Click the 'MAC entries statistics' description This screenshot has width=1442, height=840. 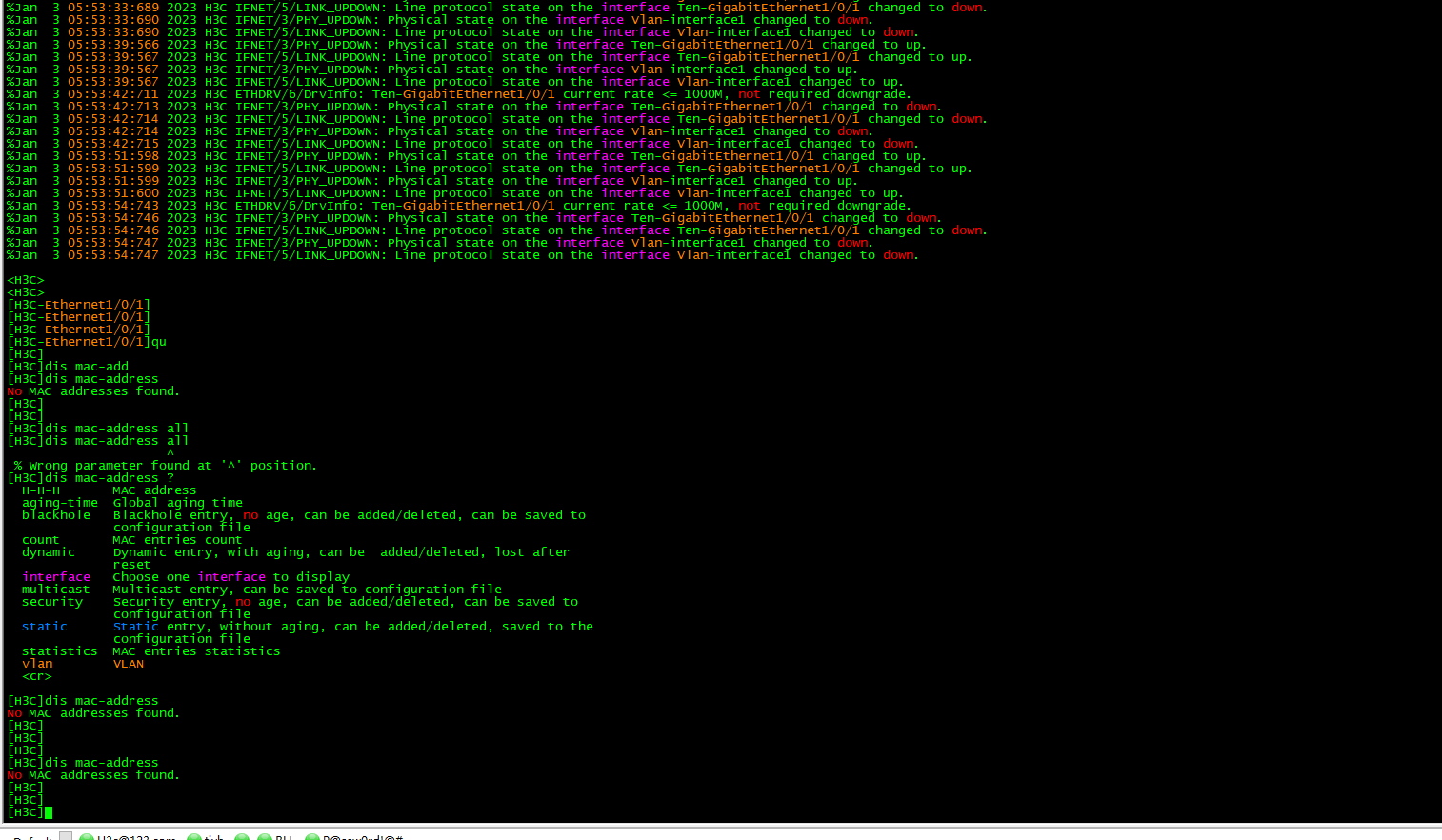[197, 651]
